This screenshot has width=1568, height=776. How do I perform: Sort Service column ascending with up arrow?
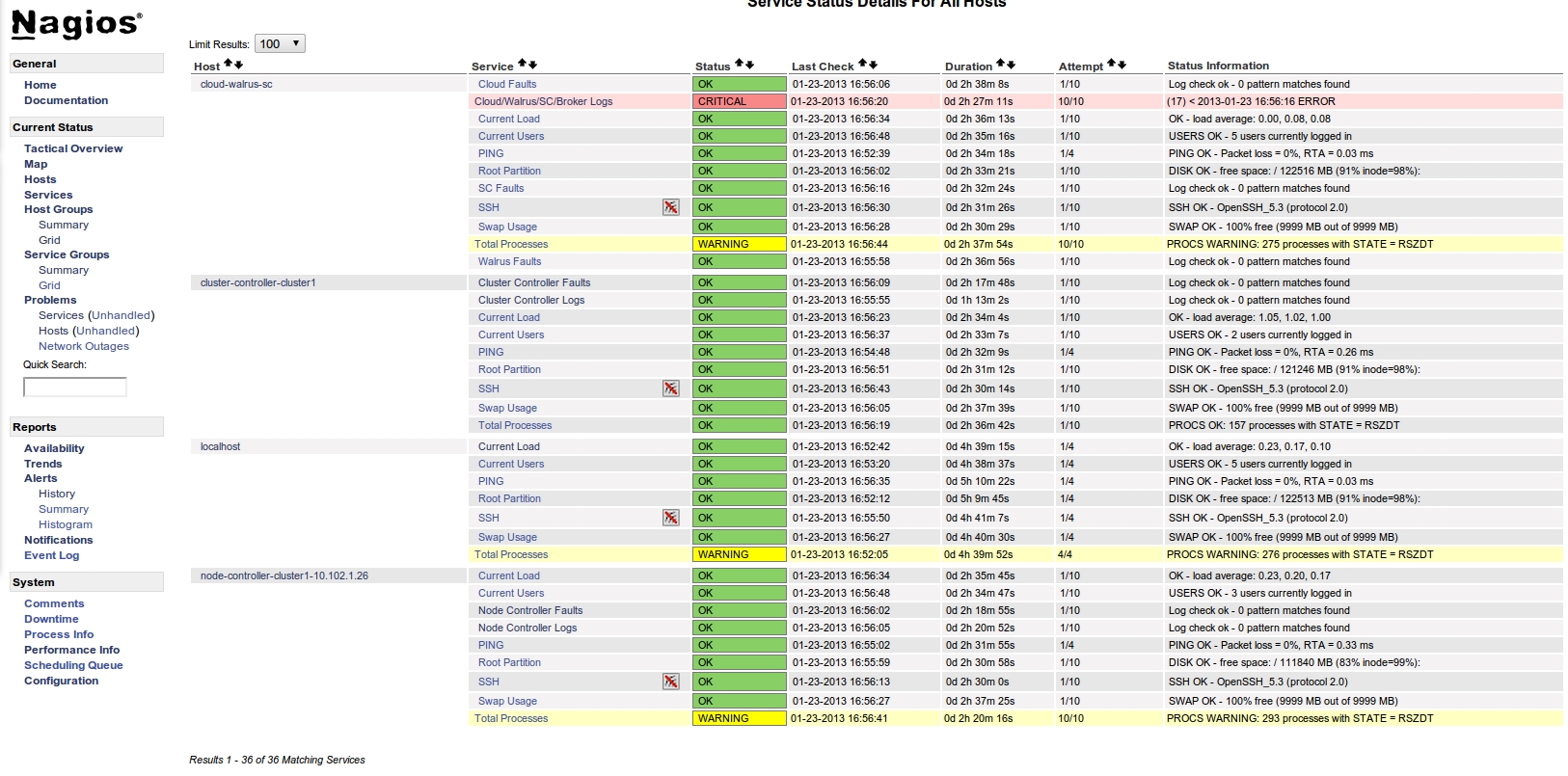pyautogui.click(x=522, y=65)
